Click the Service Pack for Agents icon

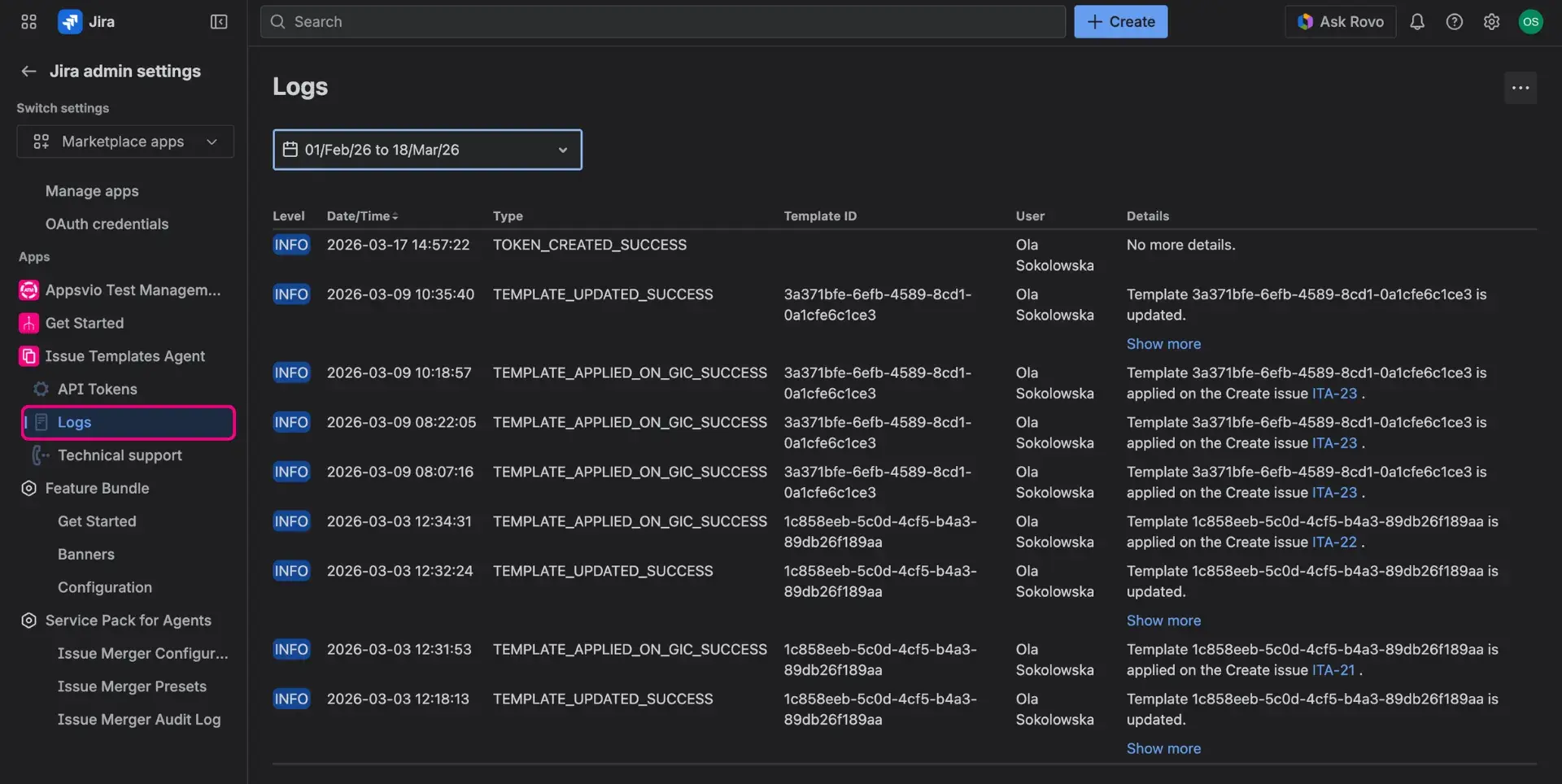click(28, 620)
